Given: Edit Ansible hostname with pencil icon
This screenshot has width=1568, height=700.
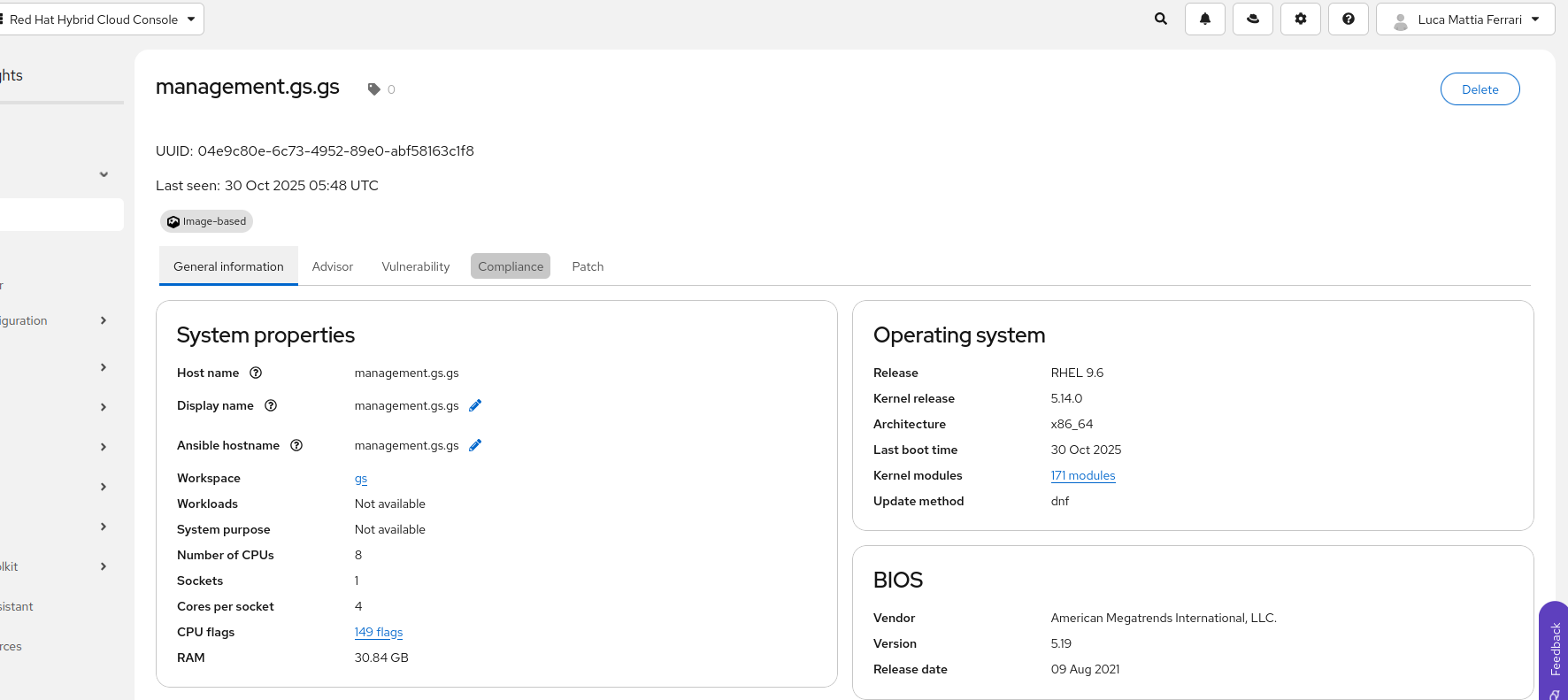Looking at the screenshot, I should coord(475,445).
